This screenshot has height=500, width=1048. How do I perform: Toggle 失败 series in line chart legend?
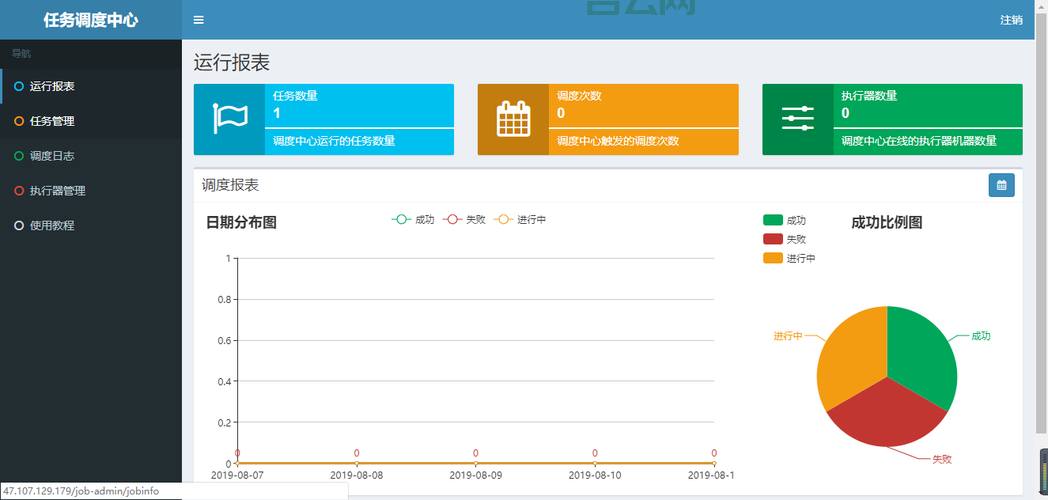click(464, 220)
